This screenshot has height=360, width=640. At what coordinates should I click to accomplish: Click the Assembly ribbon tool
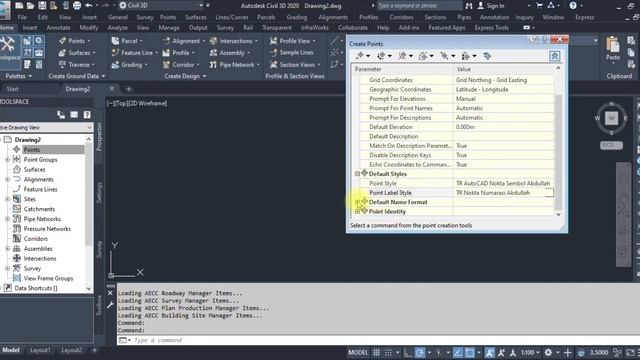[x=229, y=53]
